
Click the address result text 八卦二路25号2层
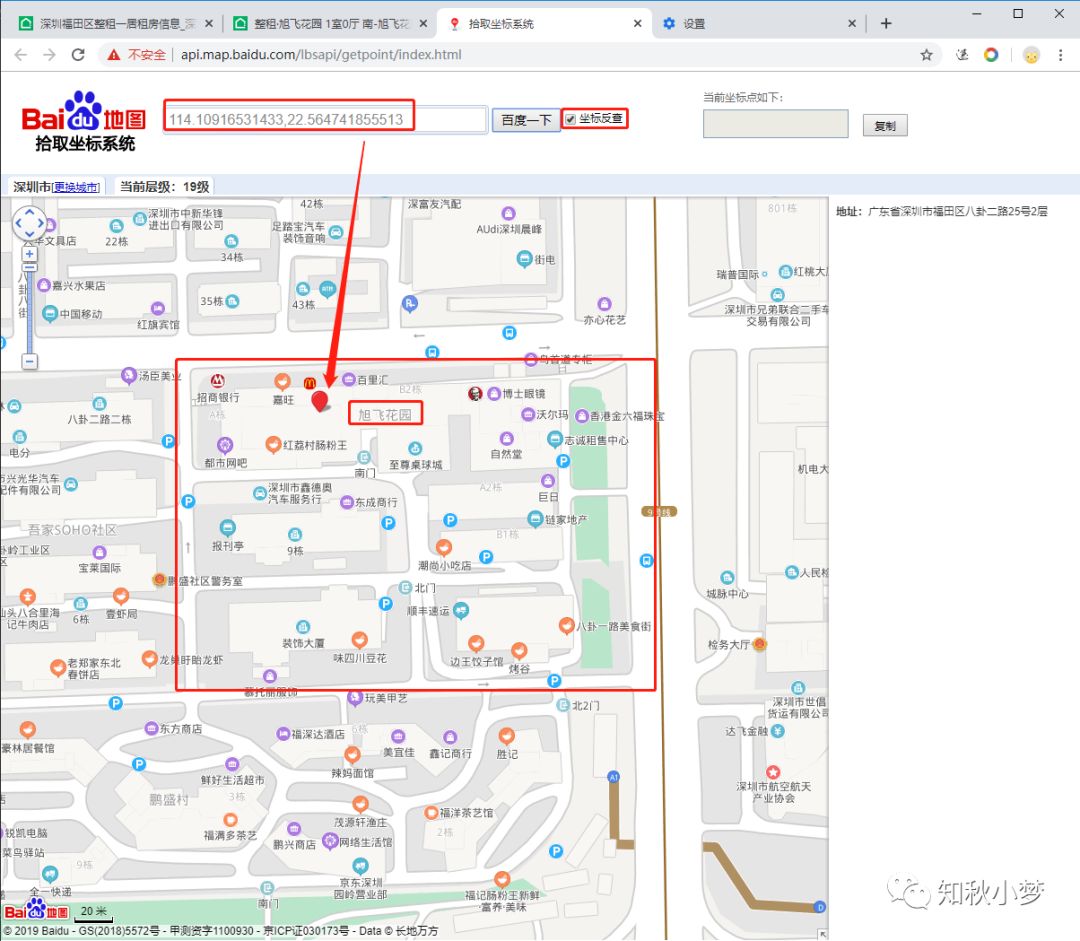[x=994, y=211]
